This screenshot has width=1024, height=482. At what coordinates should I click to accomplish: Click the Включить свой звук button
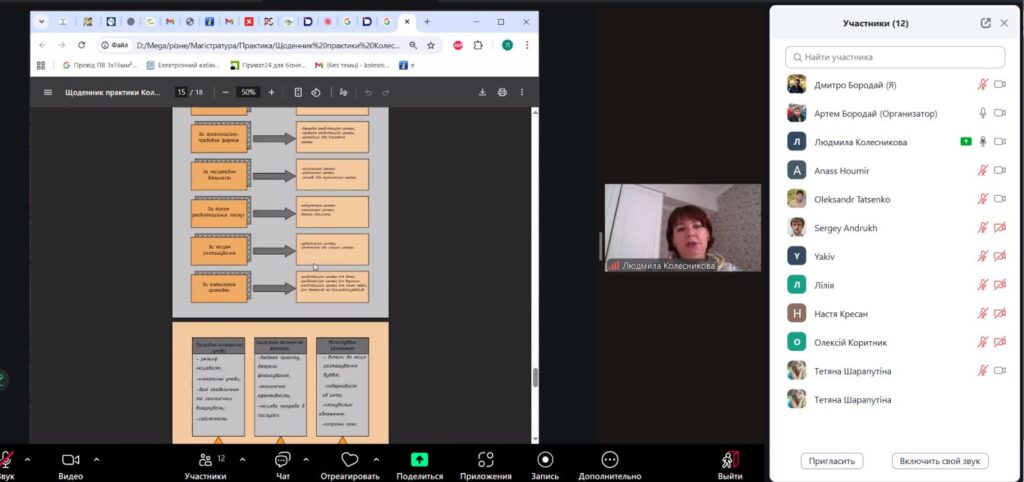click(939, 461)
